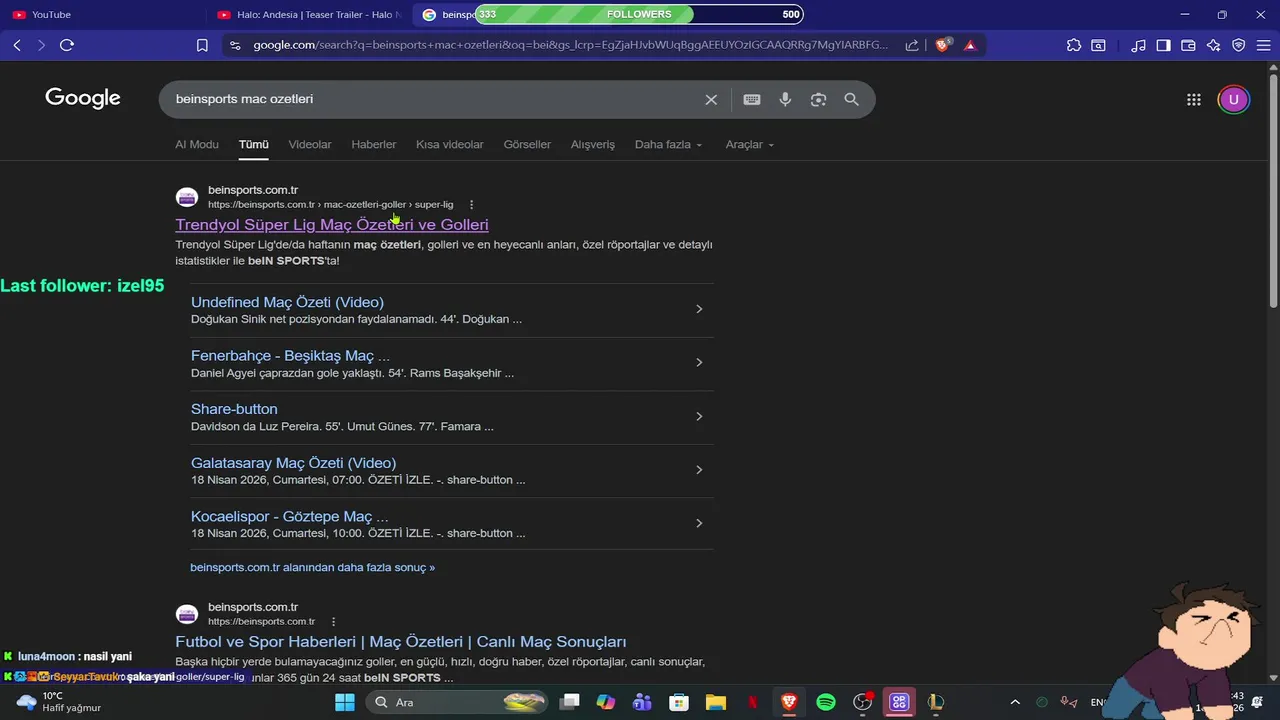Open the Brave Wallet icon

click(x=1188, y=45)
